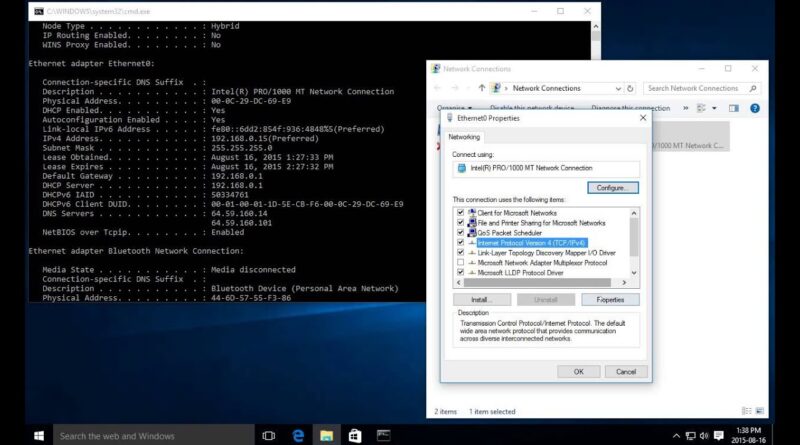The height and width of the screenshot is (445, 800).
Task: Open the Windows Start menu
Action: pos(39,436)
